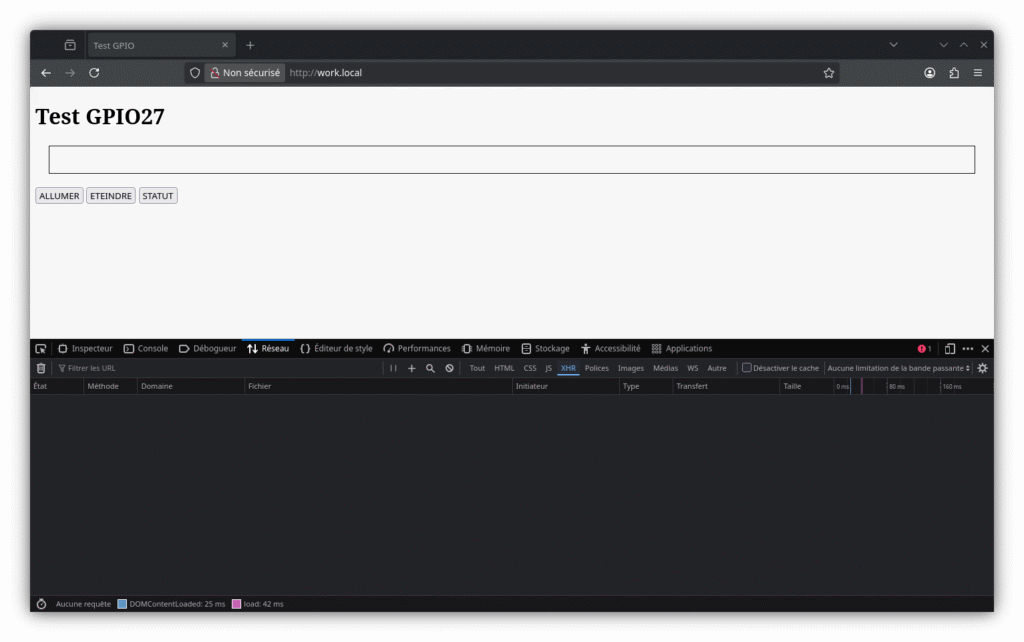Pause network recording

[393, 368]
